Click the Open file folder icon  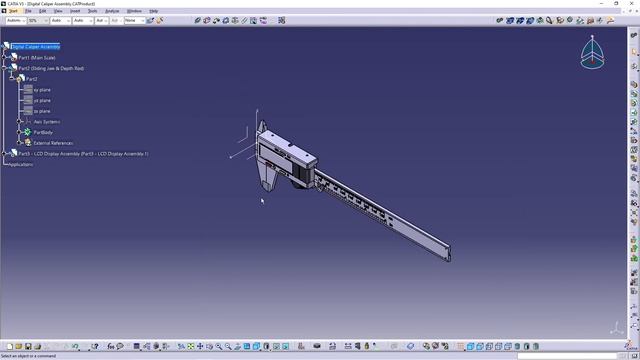coord(18,346)
